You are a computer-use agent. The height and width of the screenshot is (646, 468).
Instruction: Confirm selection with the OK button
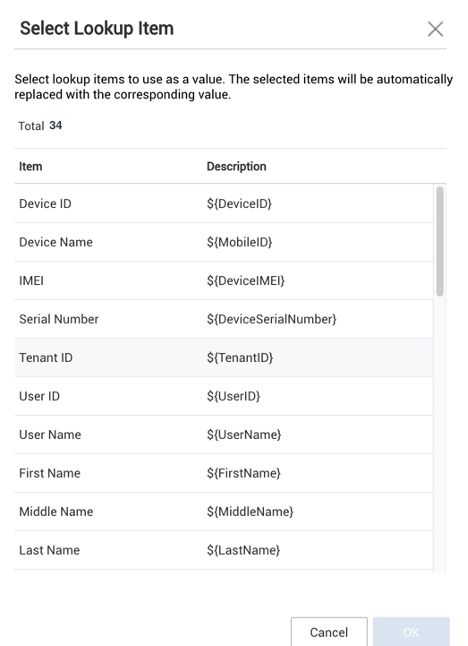tap(411, 632)
